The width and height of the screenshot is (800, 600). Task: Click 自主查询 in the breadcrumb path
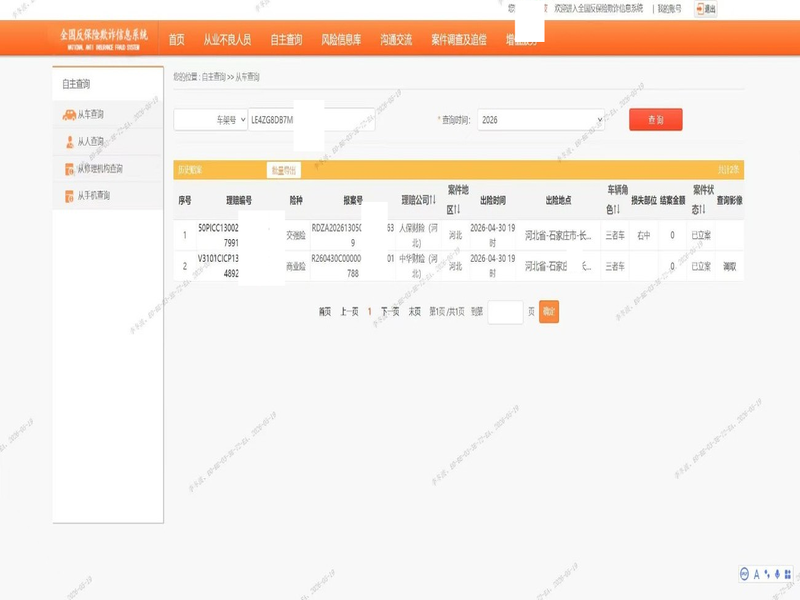213,77
